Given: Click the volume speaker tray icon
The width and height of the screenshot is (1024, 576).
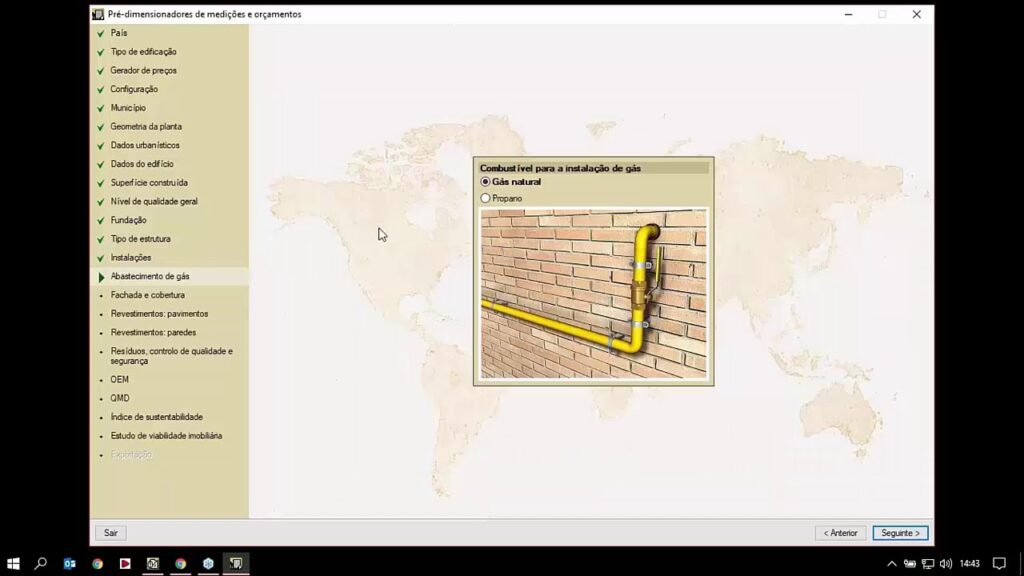Looking at the screenshot, I should [x=945, y=563].
